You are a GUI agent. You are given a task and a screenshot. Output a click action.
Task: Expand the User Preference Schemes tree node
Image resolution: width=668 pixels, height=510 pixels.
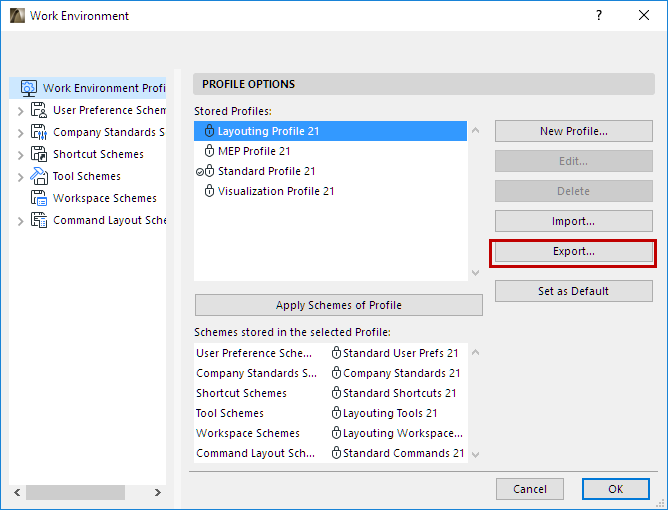point(20,110)
